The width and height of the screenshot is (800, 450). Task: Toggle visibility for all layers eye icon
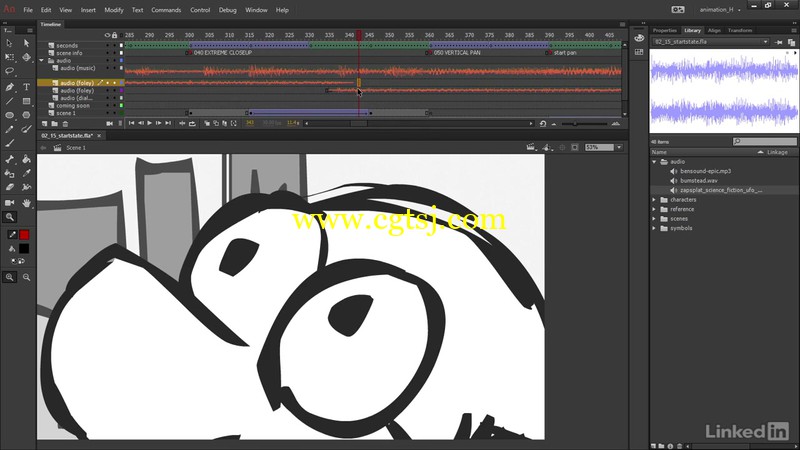point(107,35)
